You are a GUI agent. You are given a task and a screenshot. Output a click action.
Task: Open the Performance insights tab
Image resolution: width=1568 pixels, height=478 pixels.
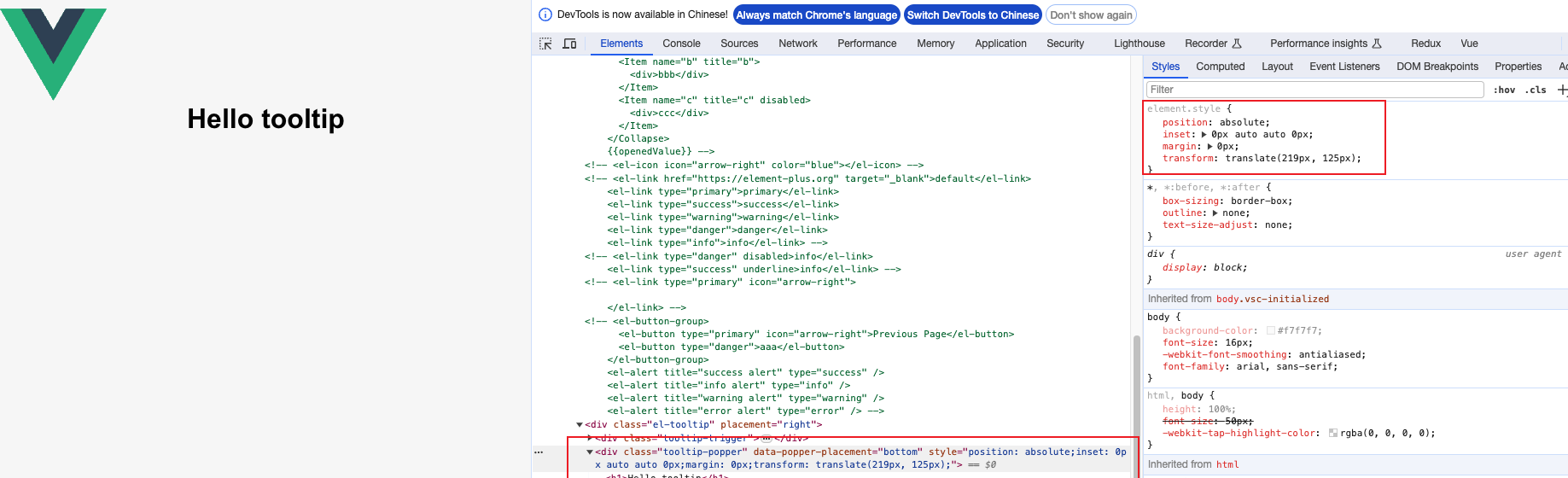(1319, 44)
